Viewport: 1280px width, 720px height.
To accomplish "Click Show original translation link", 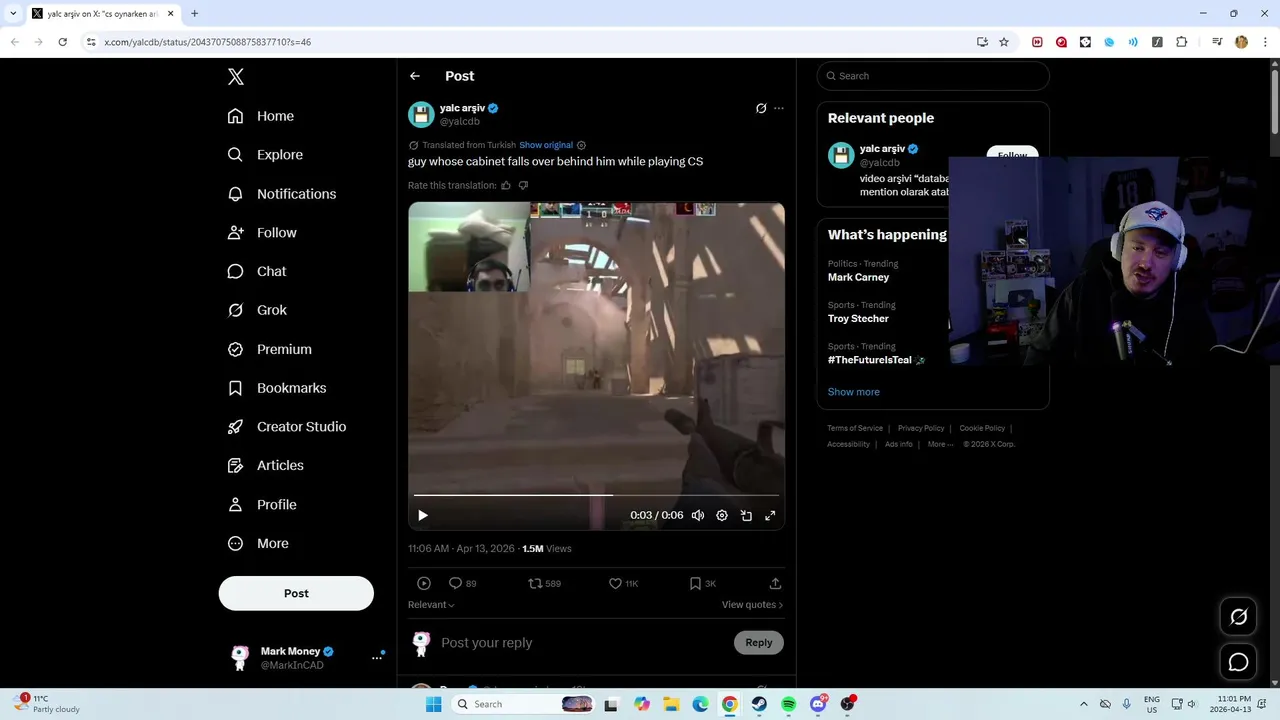I will 546,145.
